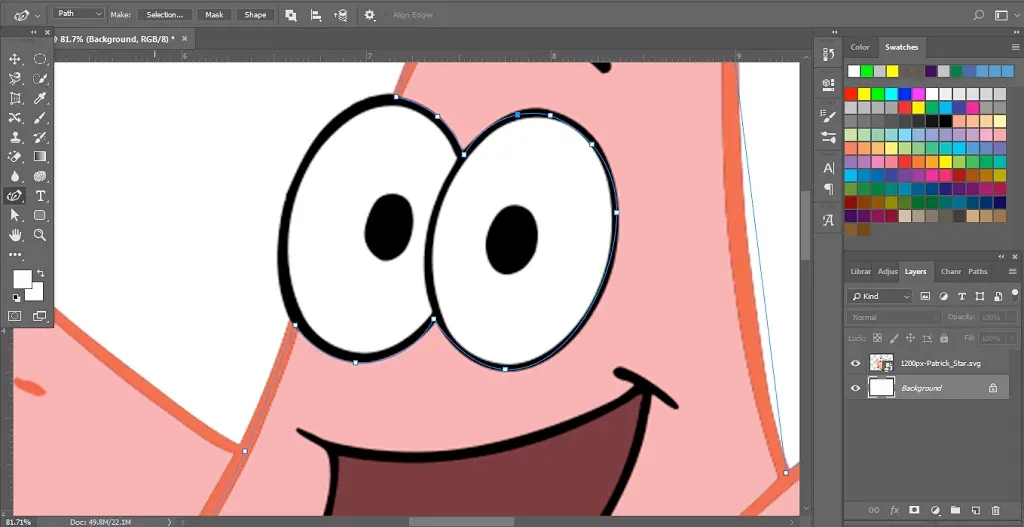The width and height of the screenshot is (1024, 527).
Task: Change the screen mode
Action: pyautogui.click(x=39, y=316)
